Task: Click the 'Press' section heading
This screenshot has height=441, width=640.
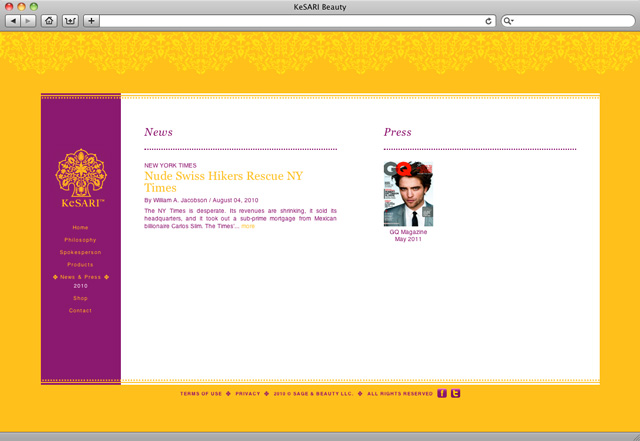Action: click(x=398, y=132)
